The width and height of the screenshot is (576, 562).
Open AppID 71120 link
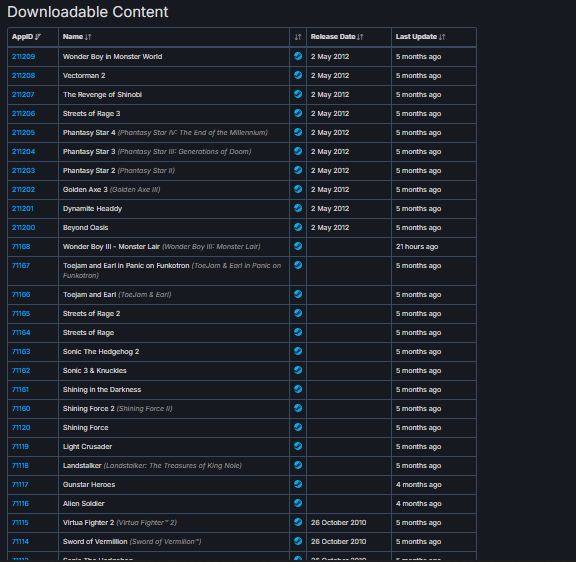coord(21,428)
